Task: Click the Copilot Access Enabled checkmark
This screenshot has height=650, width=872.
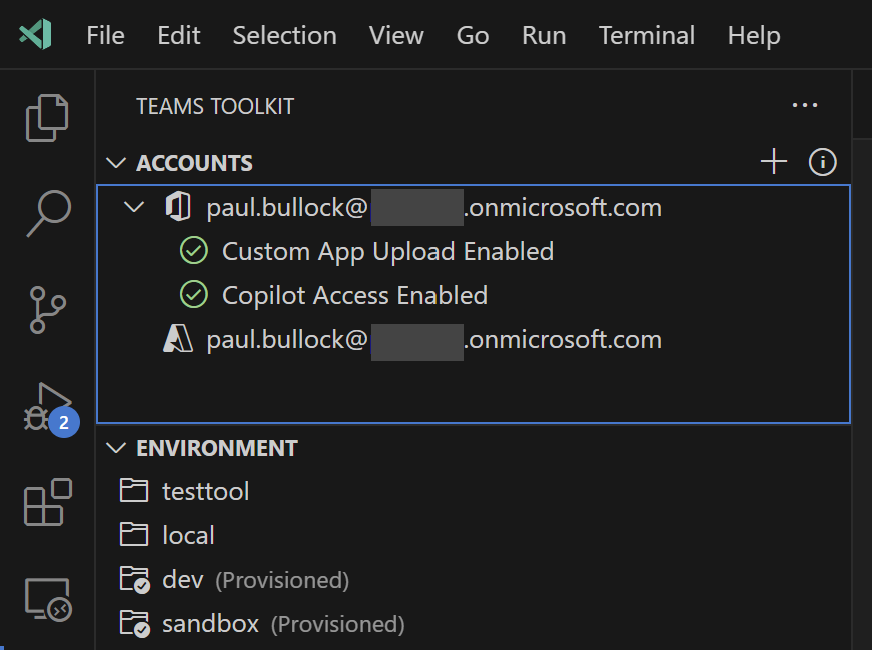Action: point(194,295)
